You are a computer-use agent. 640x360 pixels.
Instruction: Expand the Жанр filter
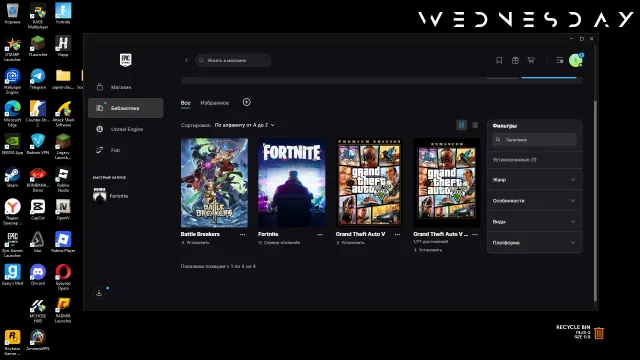(535, 180)
